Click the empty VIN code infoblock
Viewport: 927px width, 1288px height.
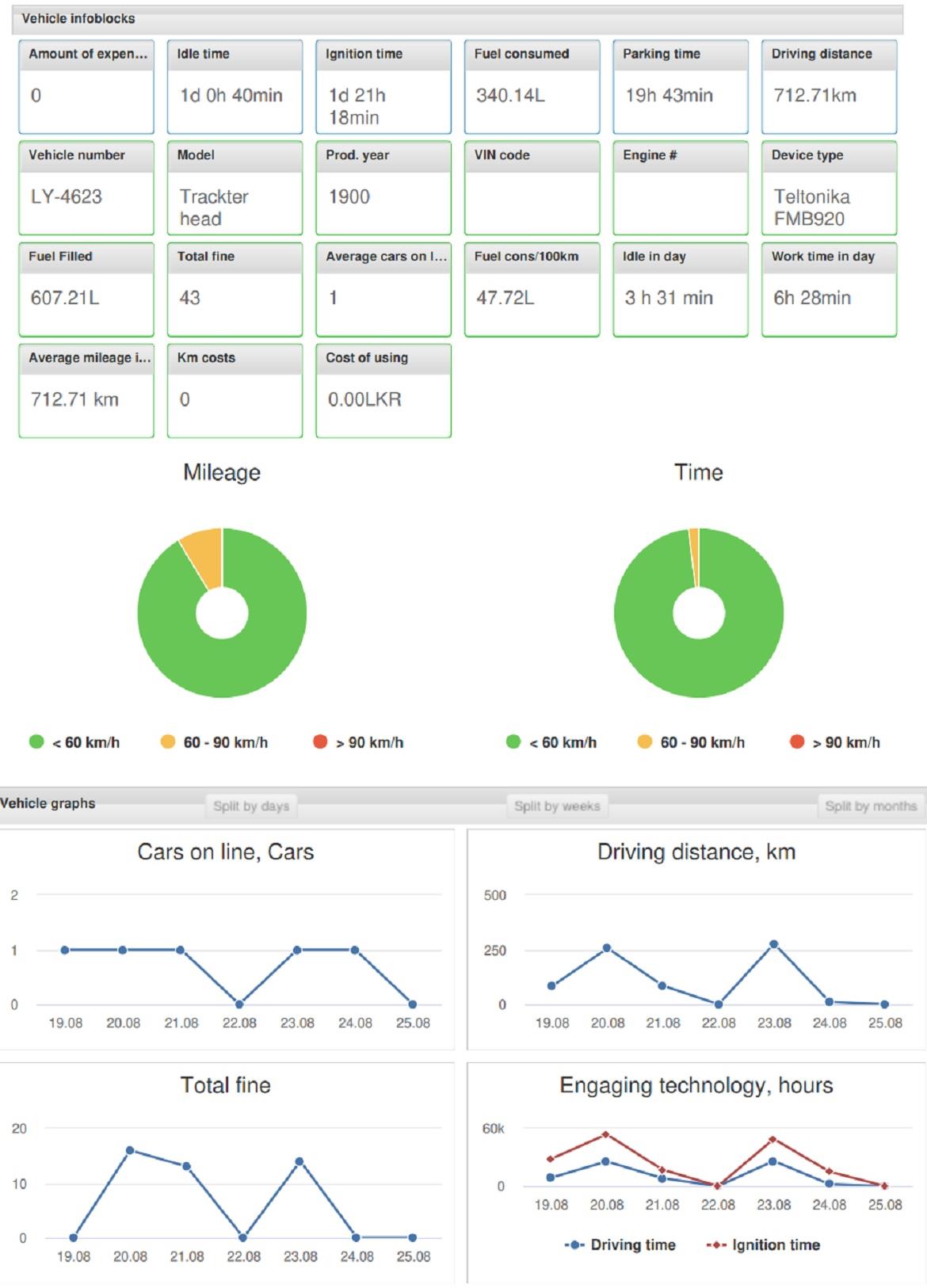click(x=532, y=188)
